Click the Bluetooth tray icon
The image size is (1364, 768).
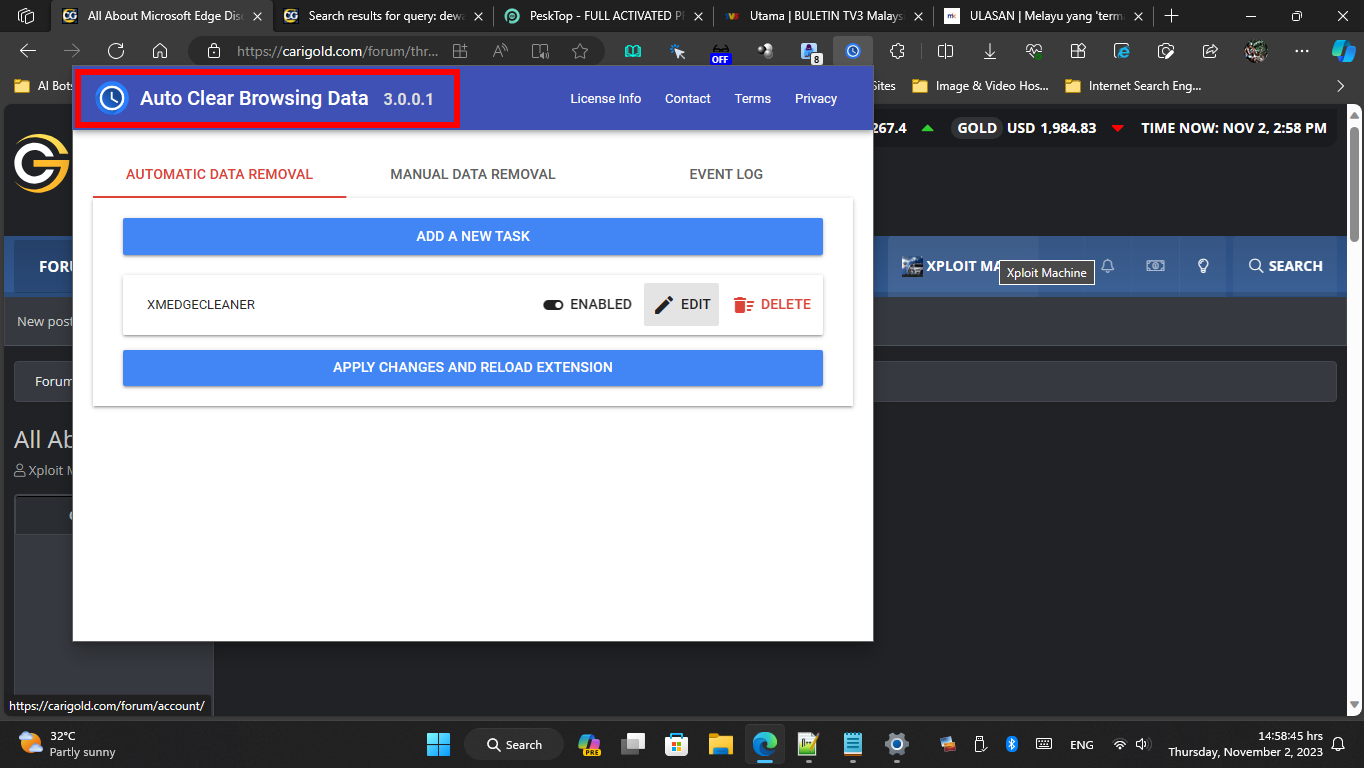pyautogui.click(x=1011, y=744)
